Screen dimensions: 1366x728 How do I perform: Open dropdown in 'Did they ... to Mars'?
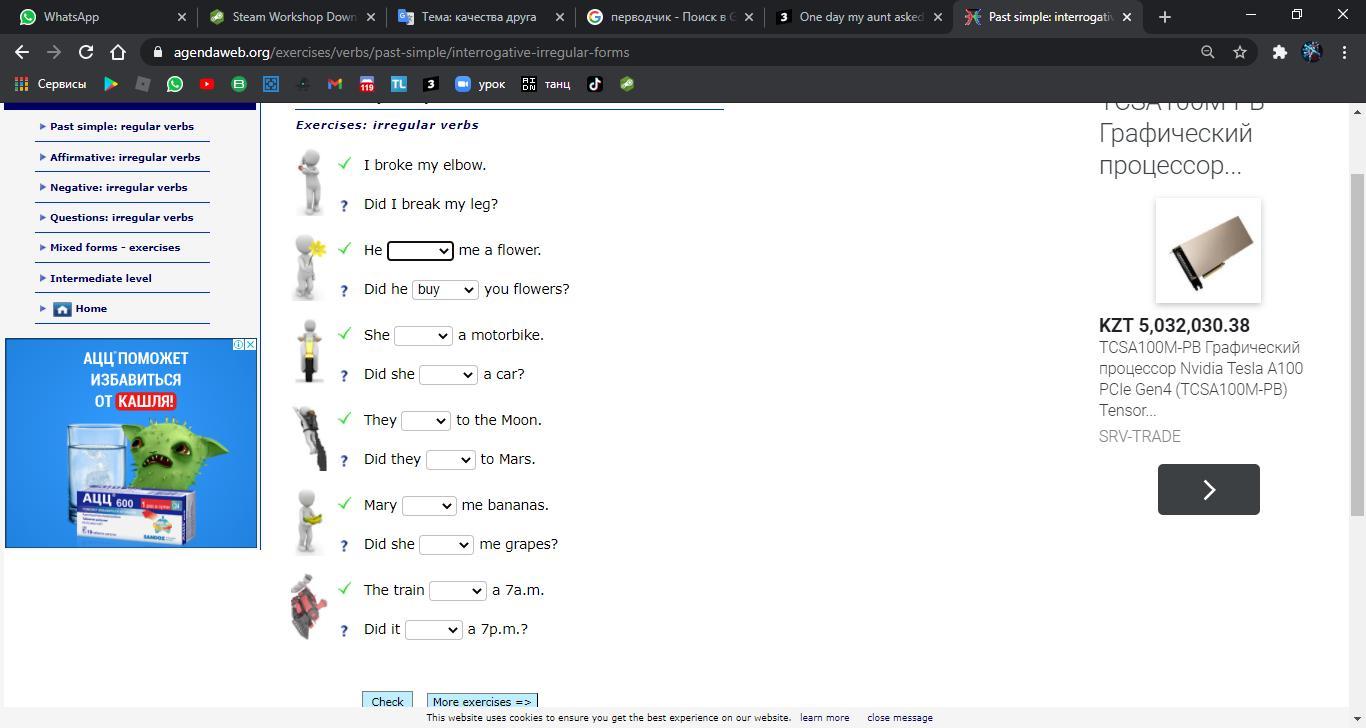pos(450,459)
